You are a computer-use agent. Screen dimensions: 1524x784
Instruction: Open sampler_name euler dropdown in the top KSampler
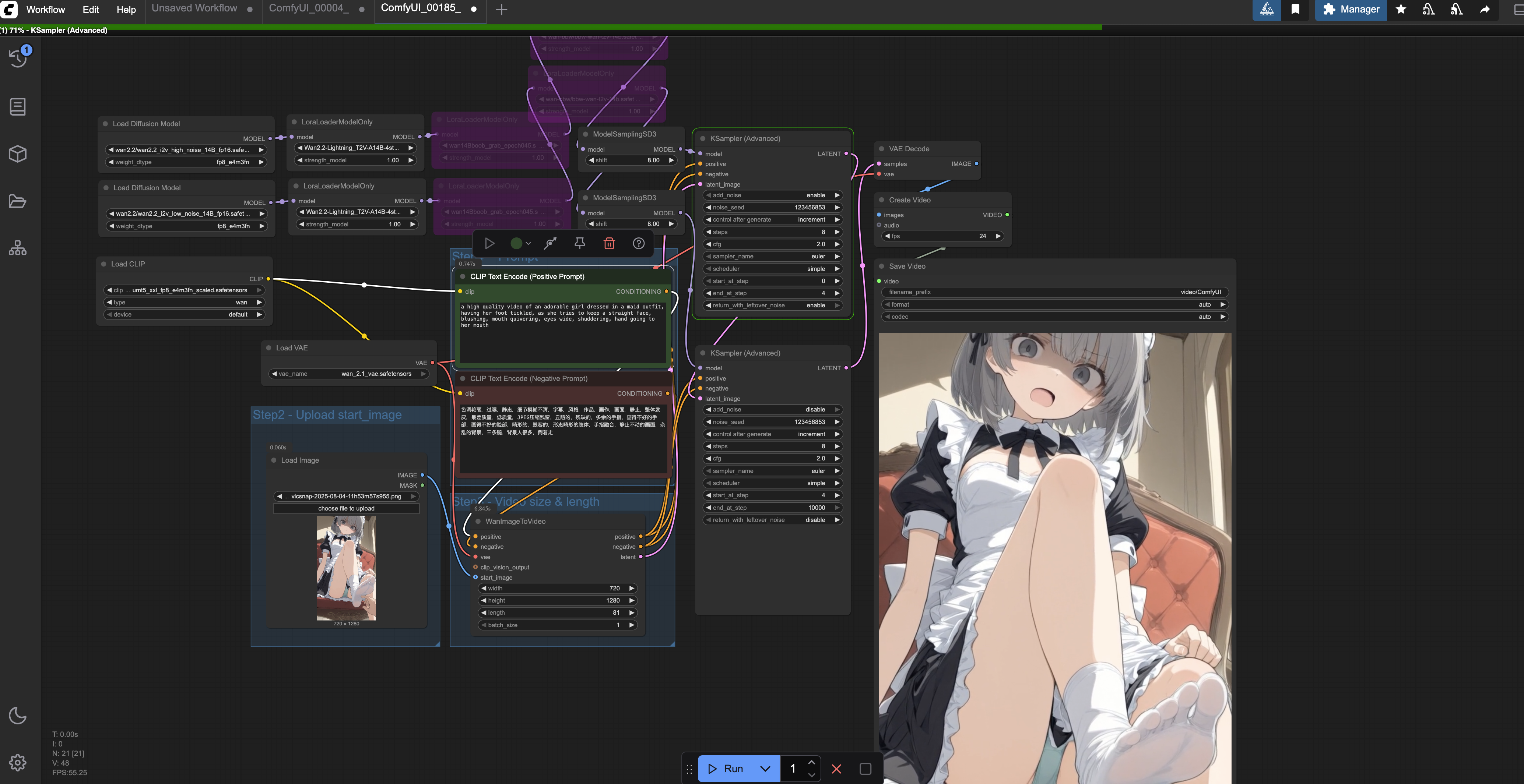773,257
